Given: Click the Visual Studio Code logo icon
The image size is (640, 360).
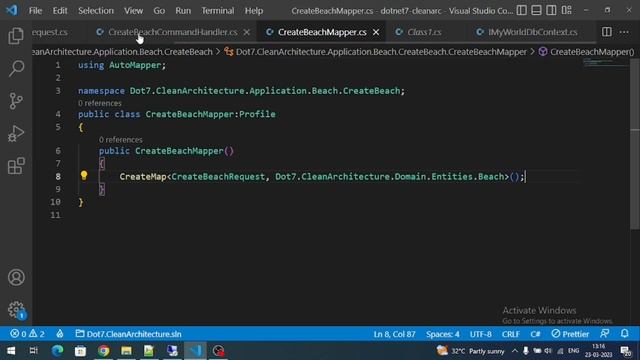Looking at the screenshot, I should pyautogui.click(x=12, y=10).
